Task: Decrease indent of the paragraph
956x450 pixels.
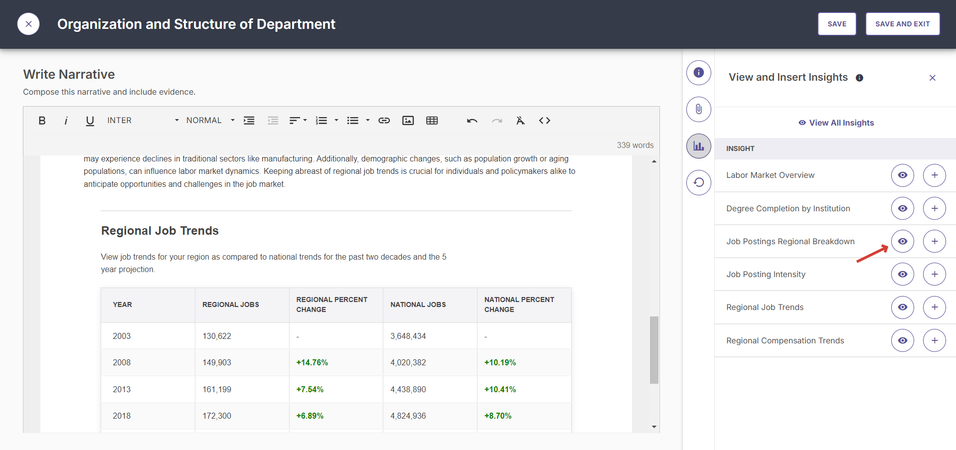Action: 273,121
